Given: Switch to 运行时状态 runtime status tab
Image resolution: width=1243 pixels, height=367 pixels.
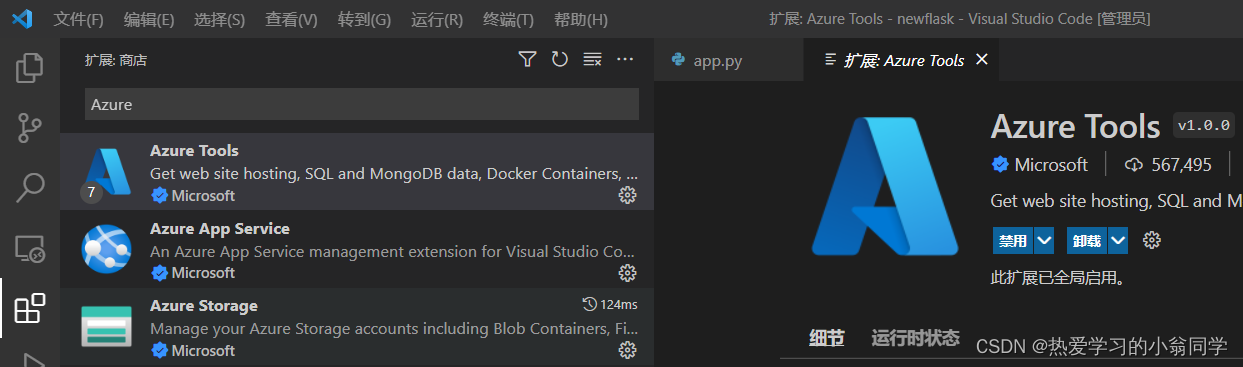Looking at the screenshot, I should [x=915, y=338].
